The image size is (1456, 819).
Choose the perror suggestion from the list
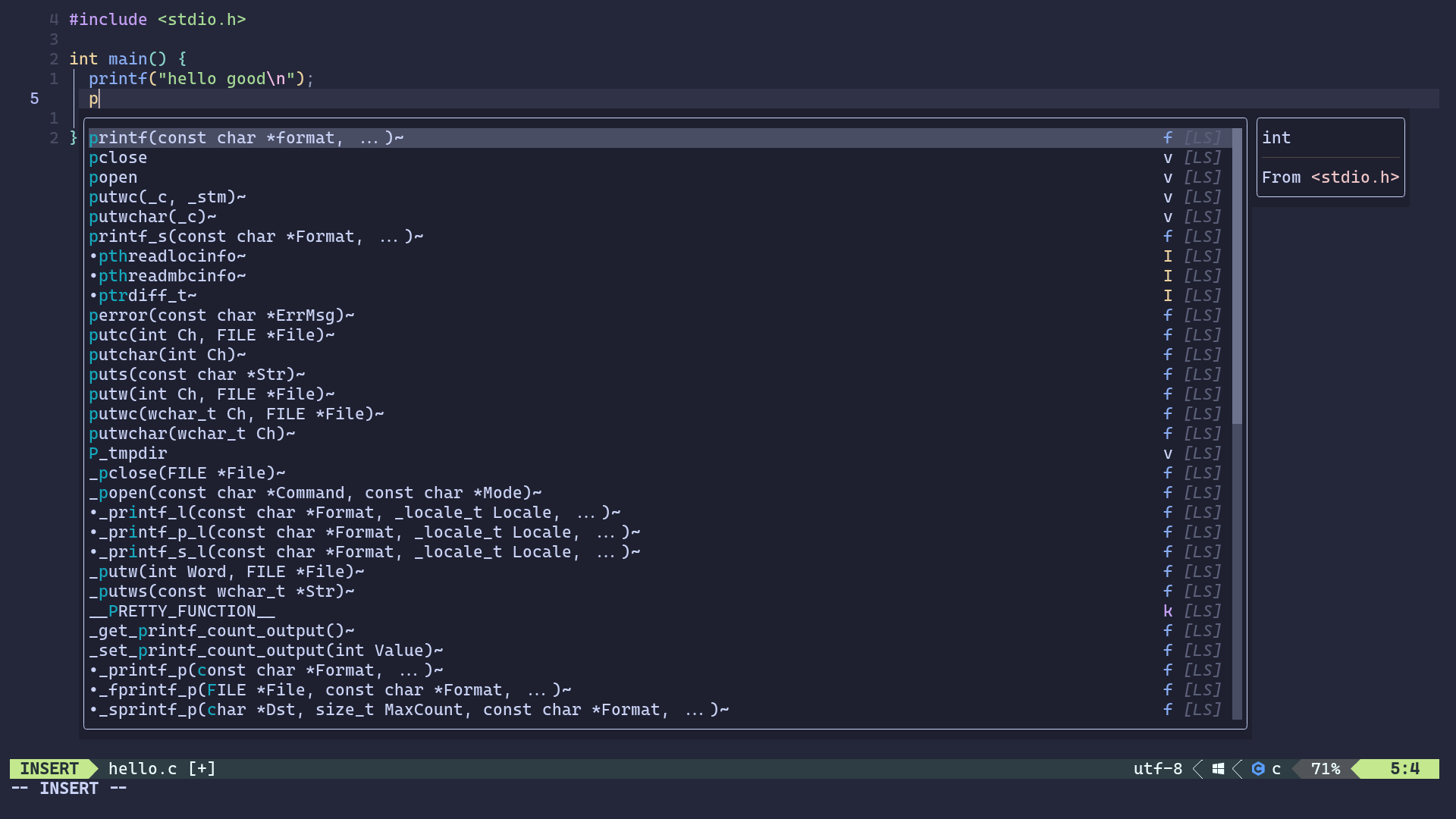(x=221, y=315)
